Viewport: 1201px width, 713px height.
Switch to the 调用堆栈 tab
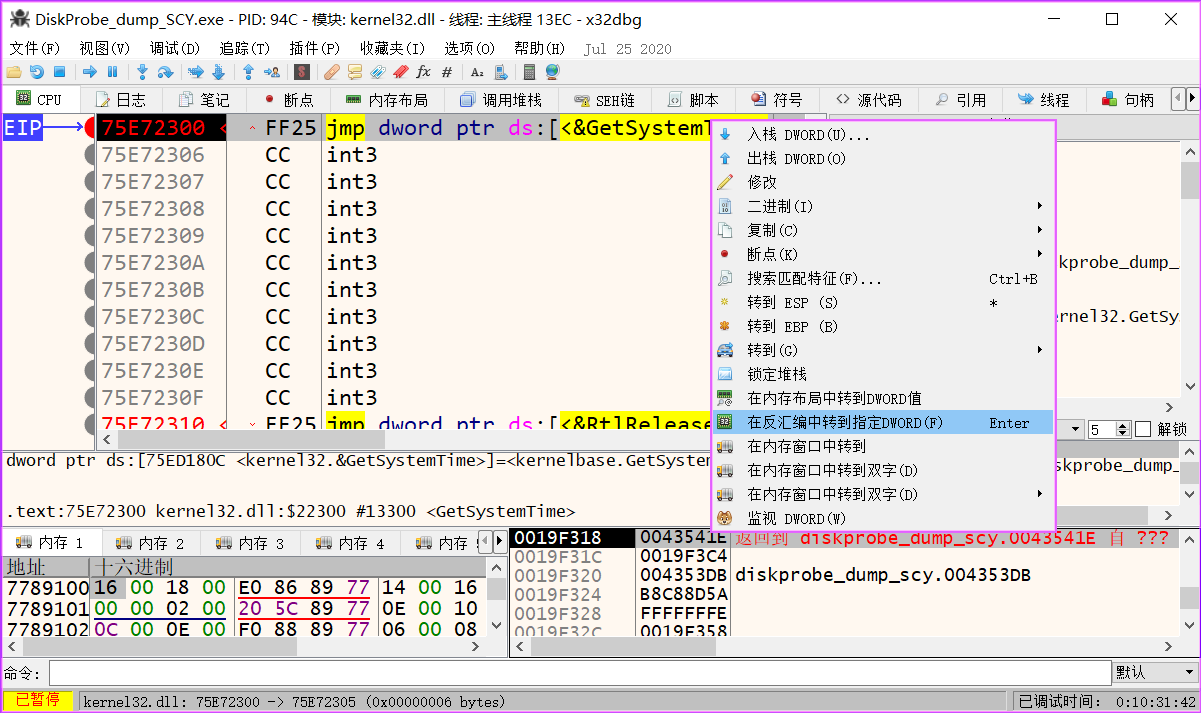pyautogui.click(x=501, y=100)
